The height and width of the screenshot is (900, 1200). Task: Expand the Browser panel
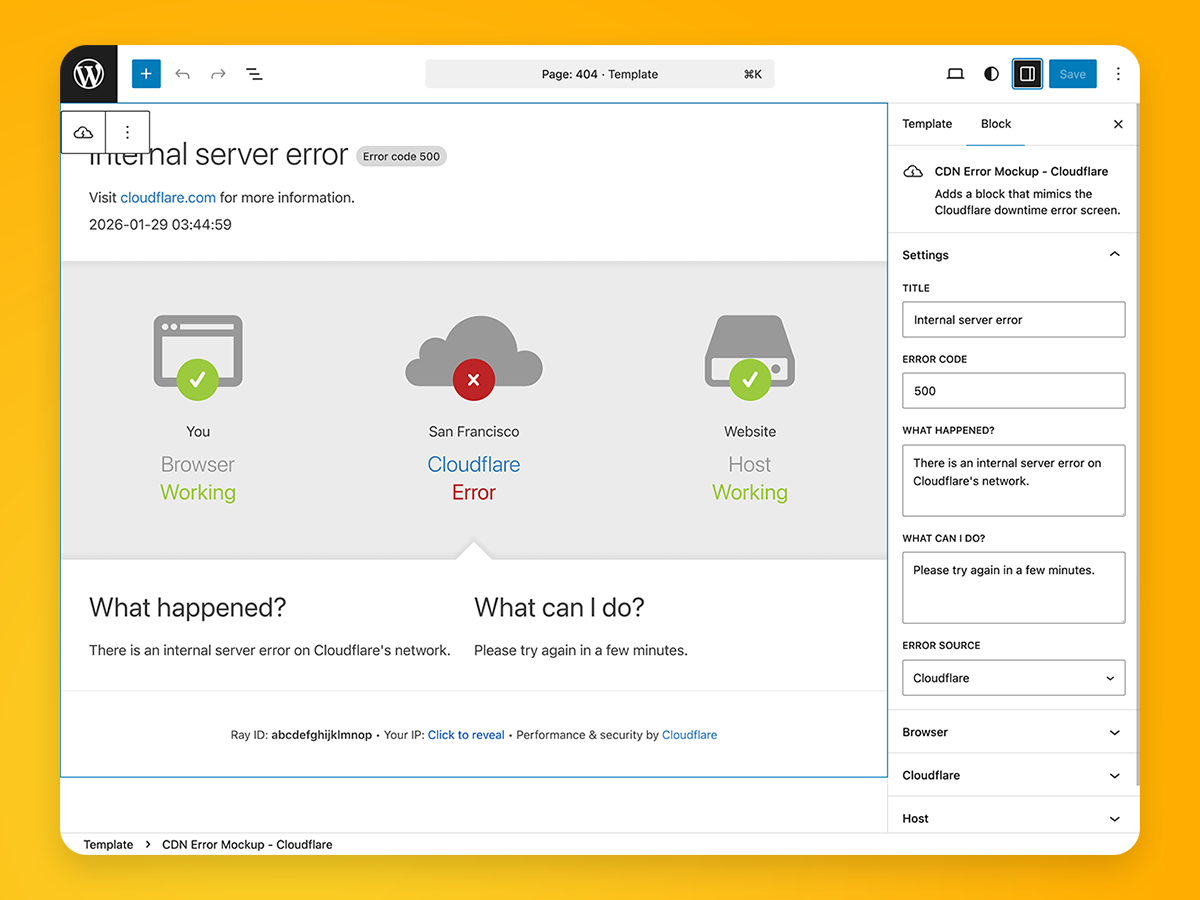point(1013,732)
